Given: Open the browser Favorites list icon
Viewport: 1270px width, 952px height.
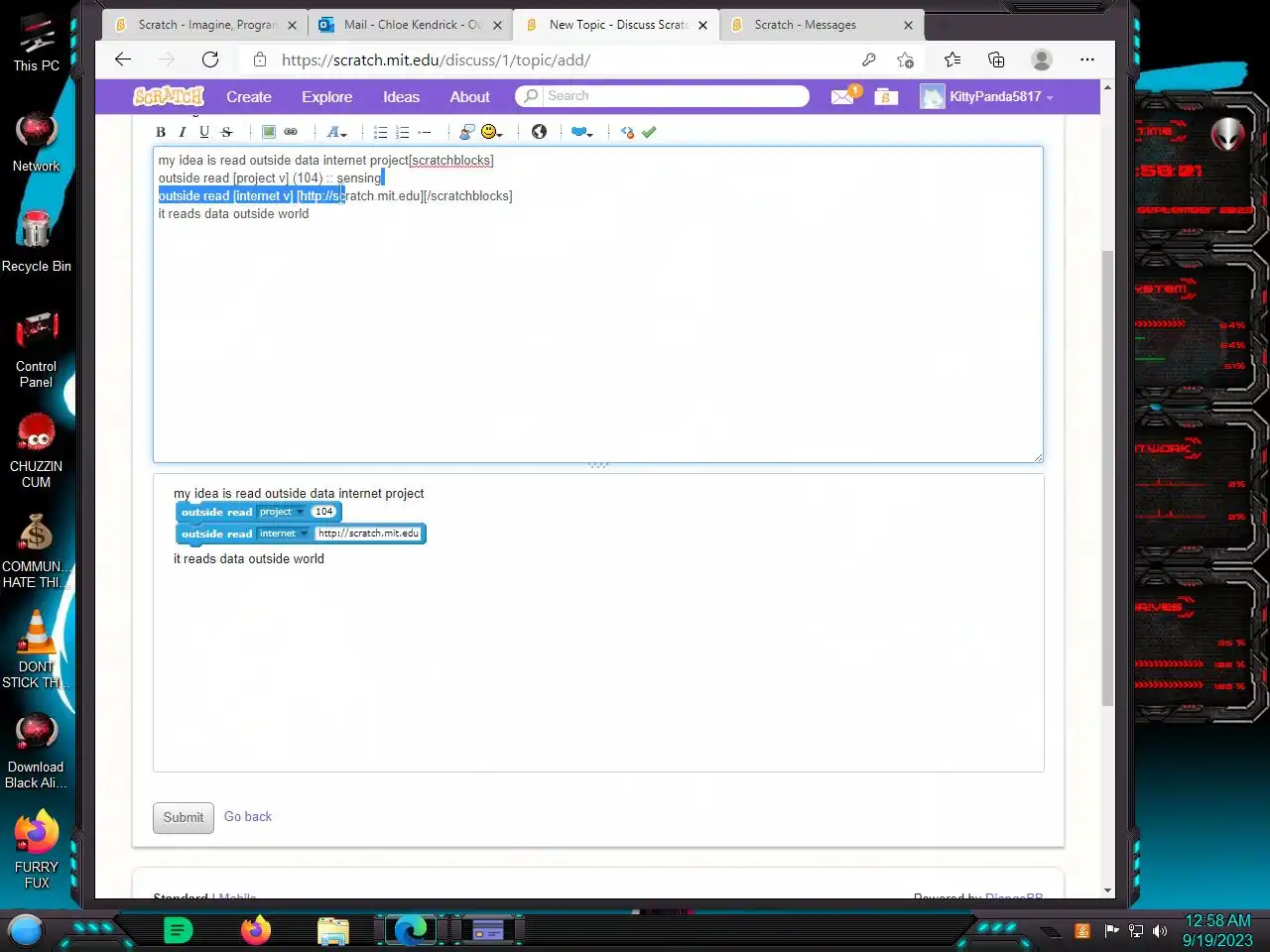Looking at the screenshot, I should coord(952,59).
